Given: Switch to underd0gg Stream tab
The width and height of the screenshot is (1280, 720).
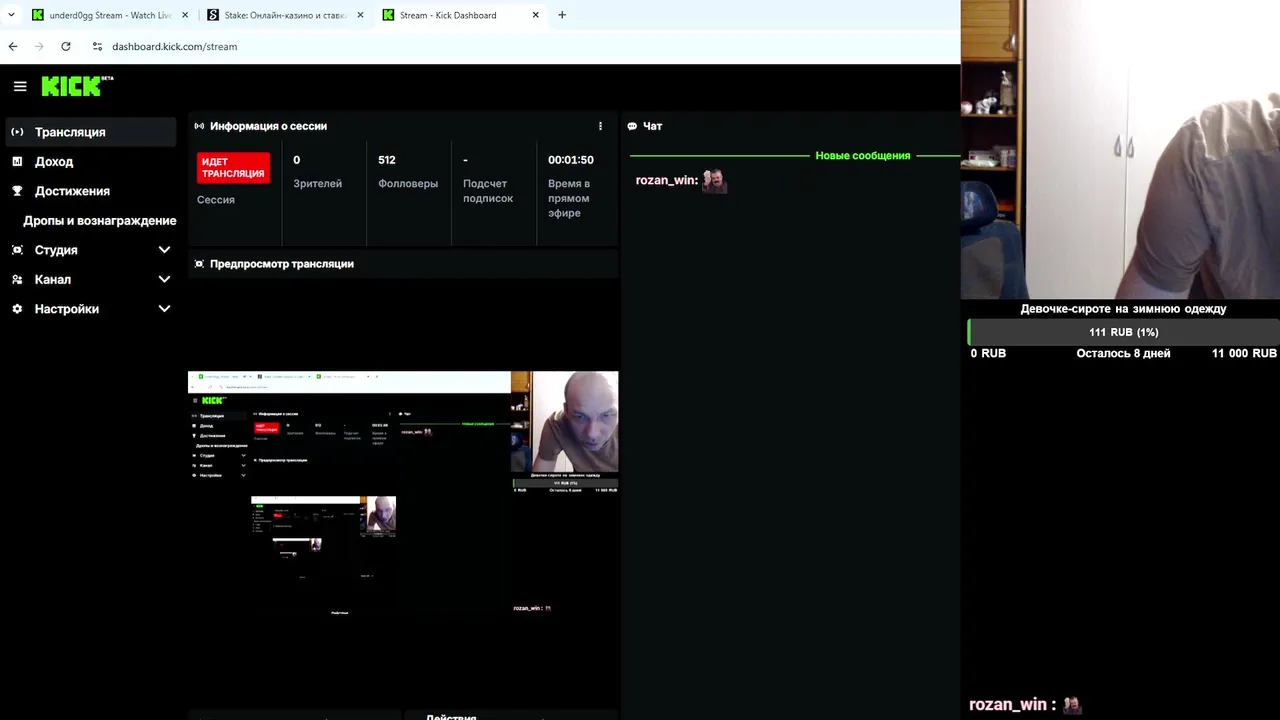Looking at the screenshot, I should [x=109, y=15].
